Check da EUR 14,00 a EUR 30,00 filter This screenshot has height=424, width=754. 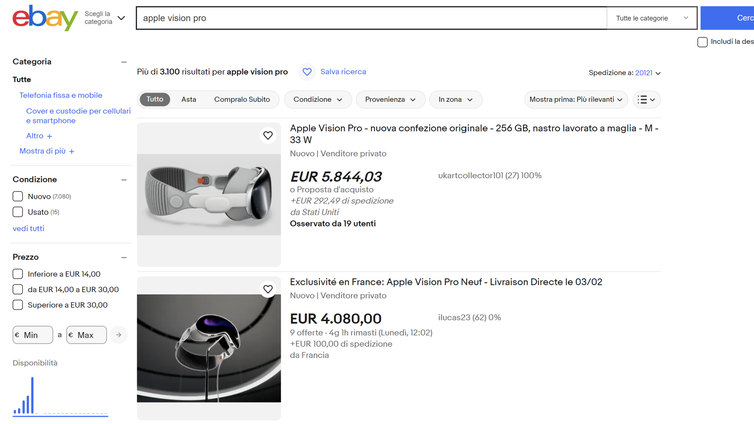click(x=18, y=289)
